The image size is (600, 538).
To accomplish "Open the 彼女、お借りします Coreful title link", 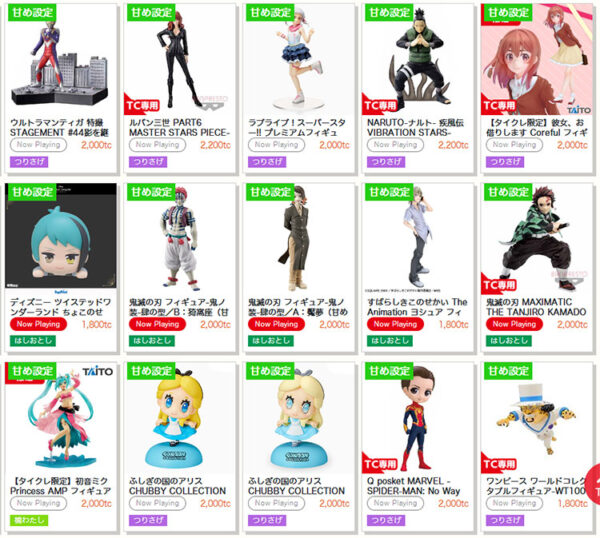I will pos(537,128).
